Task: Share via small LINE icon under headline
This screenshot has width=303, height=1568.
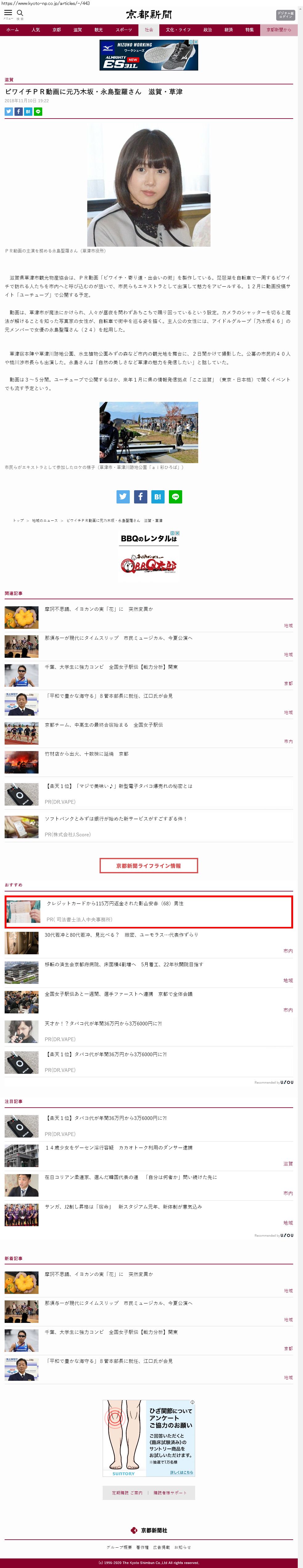Action: click(x=38, y=111)
